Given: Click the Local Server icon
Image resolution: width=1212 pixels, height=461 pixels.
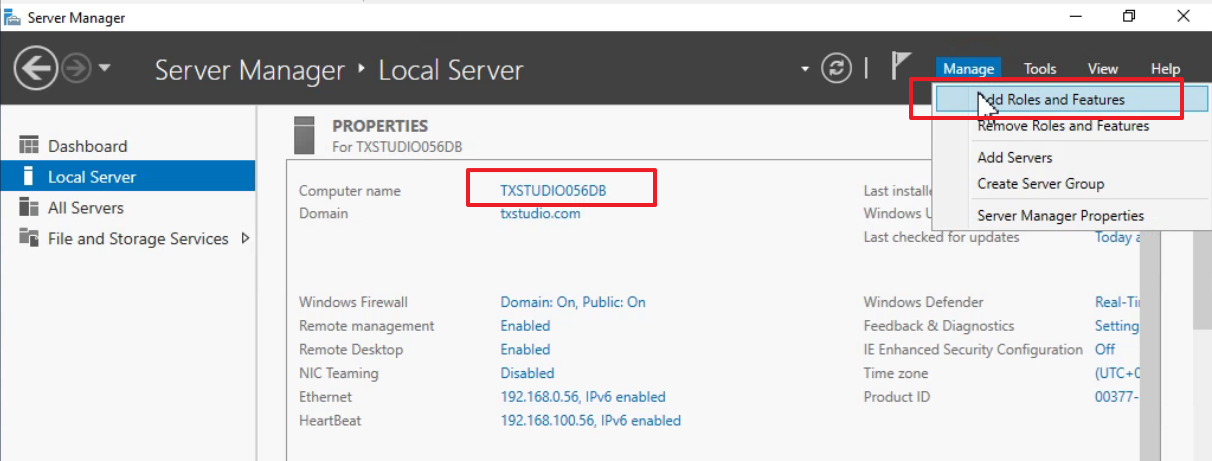Looking at the screenshot, I should pyautogui.click(x=29, y=177).
